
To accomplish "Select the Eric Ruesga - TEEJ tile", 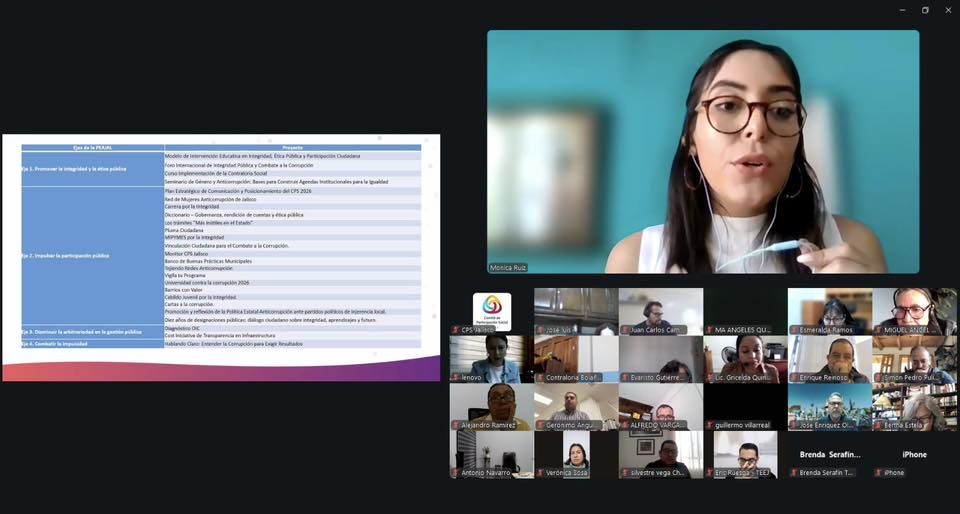I will 744,453.
